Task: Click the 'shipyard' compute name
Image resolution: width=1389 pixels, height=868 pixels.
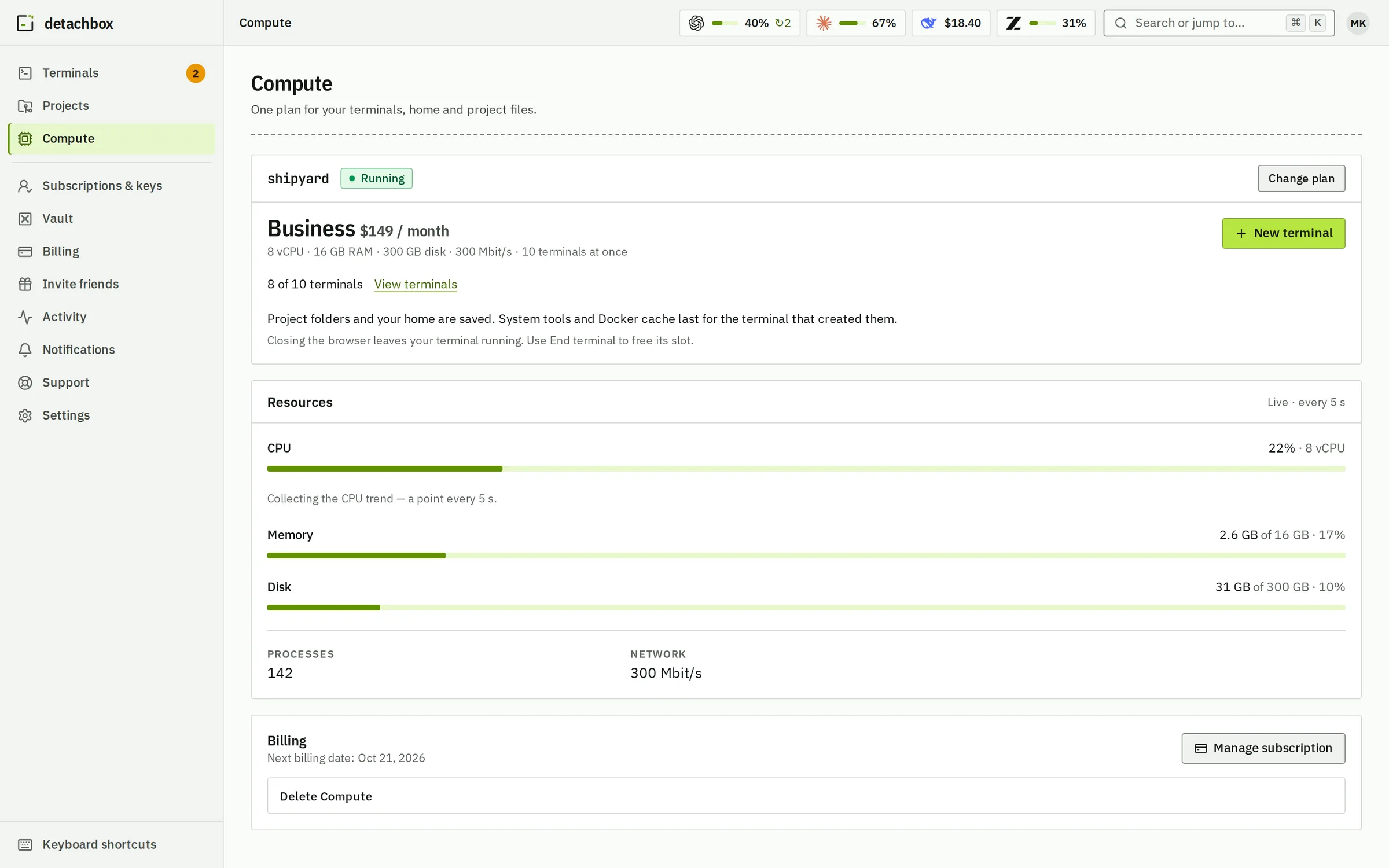Action: (x=298, y=178)
